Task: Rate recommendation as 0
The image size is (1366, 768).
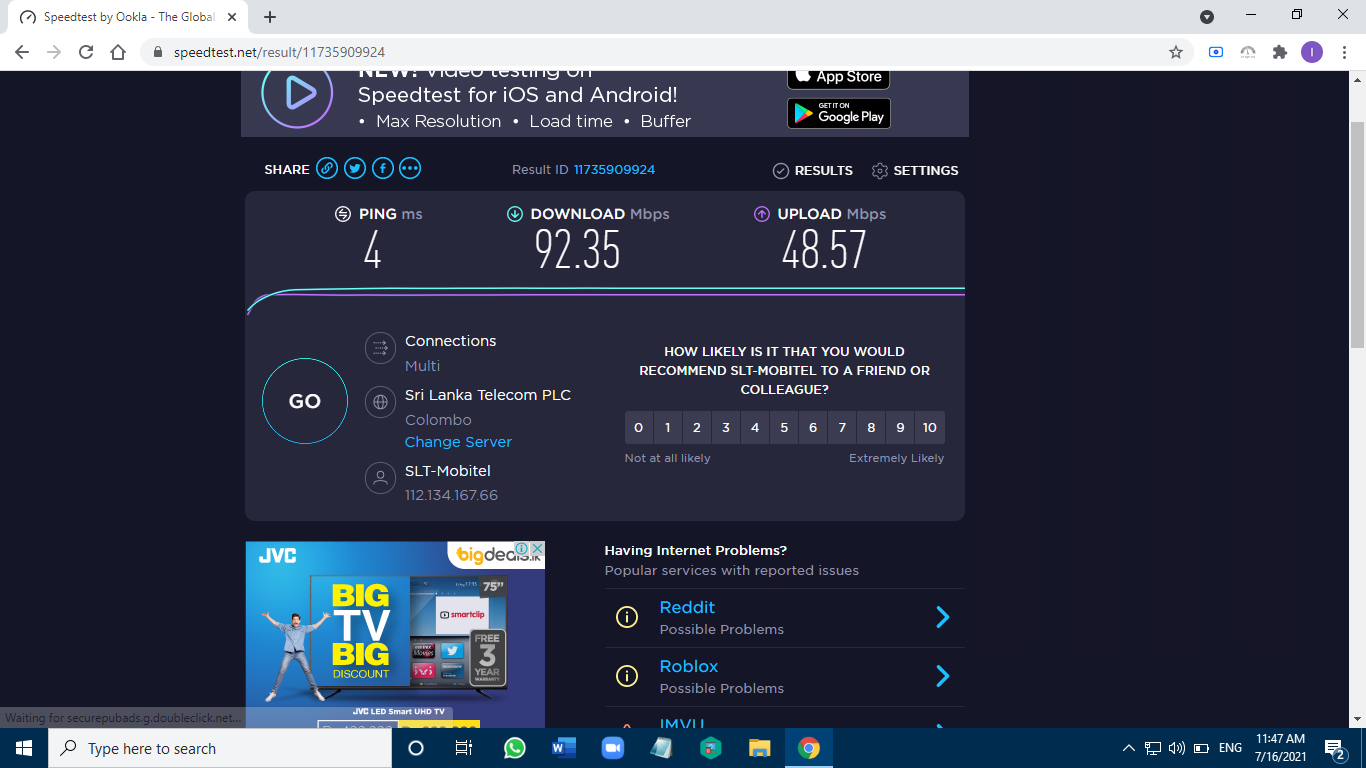Action: click(639, 428)
